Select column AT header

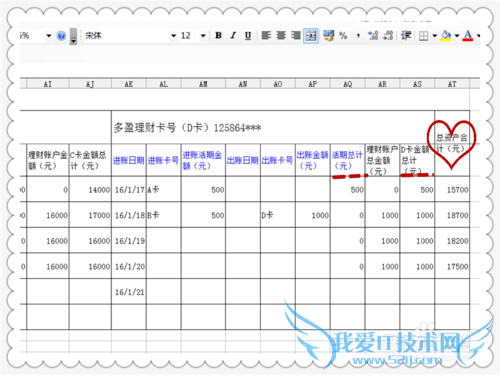point(452,84)
